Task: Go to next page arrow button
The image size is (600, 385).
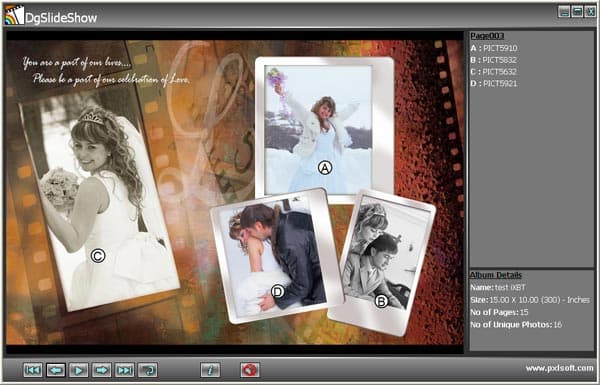Action: pyautogui.click(x=102, y=370)
